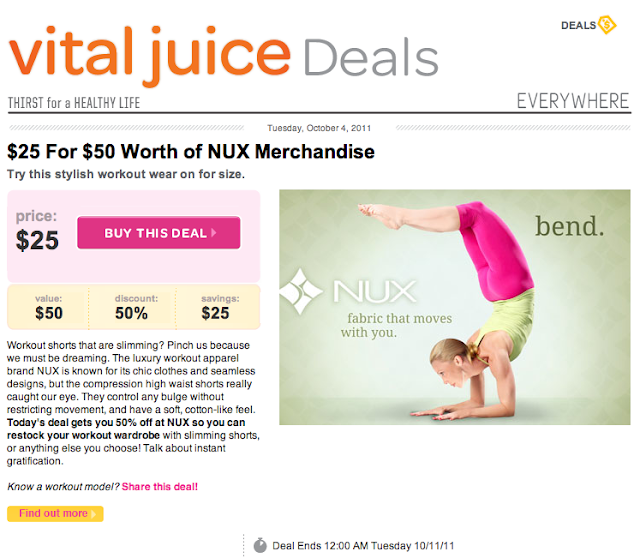Buy this deal for $25
The height and width of the screenshot is (558, 640).
(159, 233)
